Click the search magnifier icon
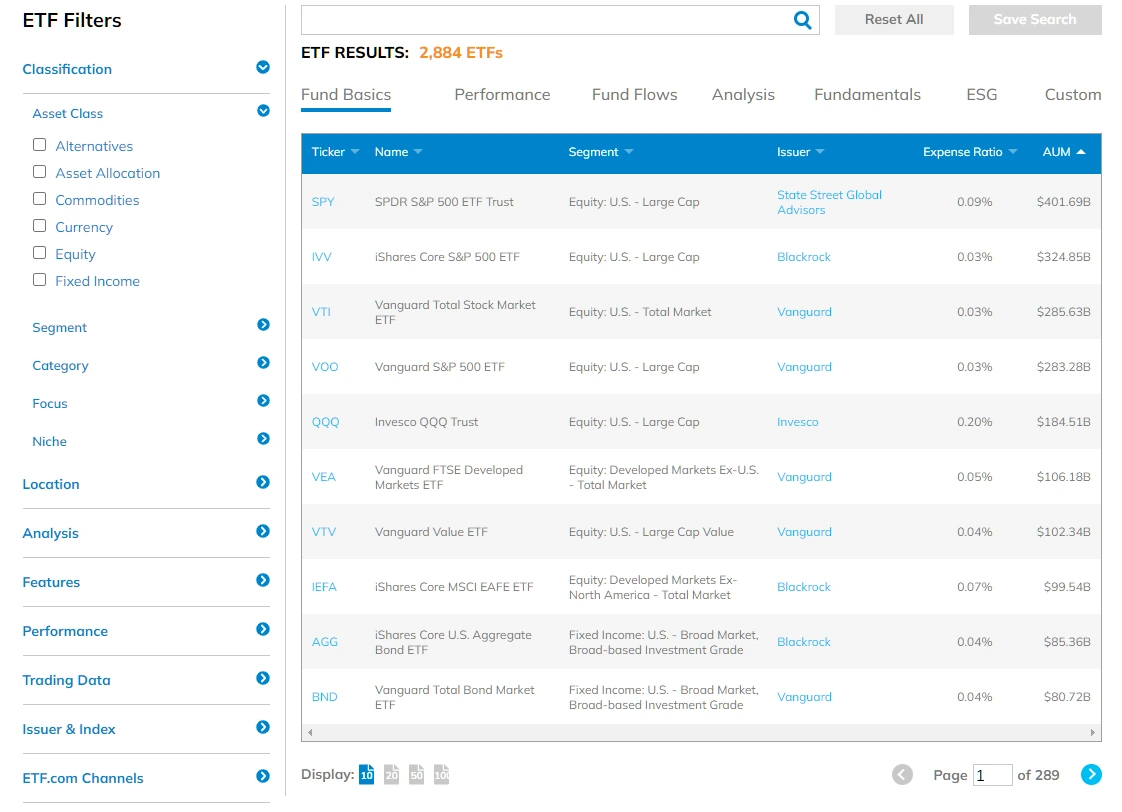 pos(802,20)
